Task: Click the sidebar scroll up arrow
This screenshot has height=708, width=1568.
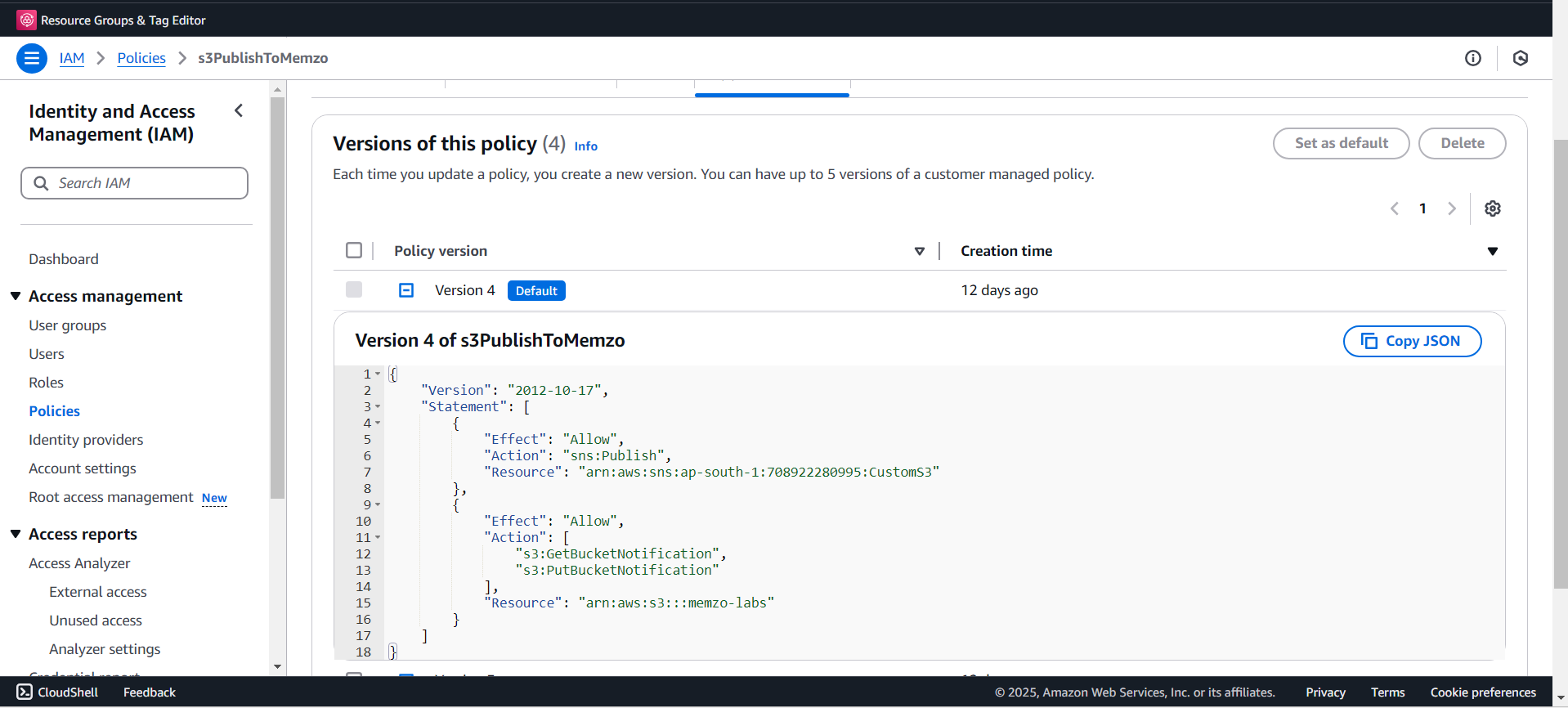Action: [277, 90]
